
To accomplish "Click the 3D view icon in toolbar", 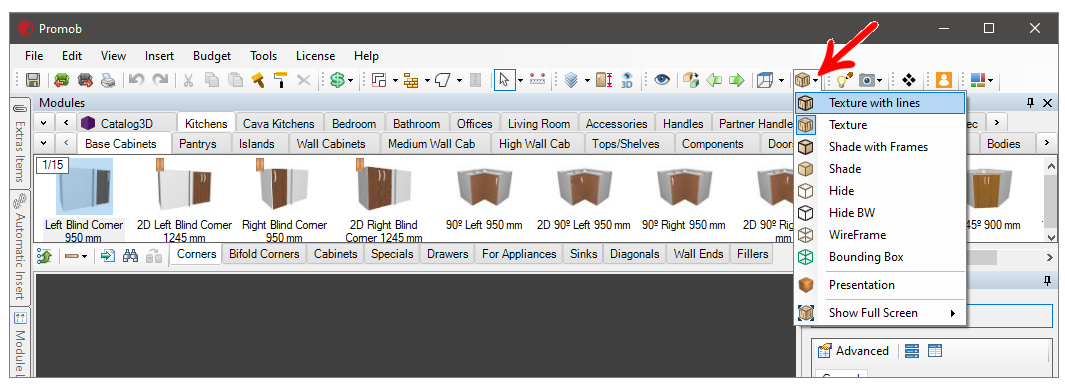I will point(626,80).
